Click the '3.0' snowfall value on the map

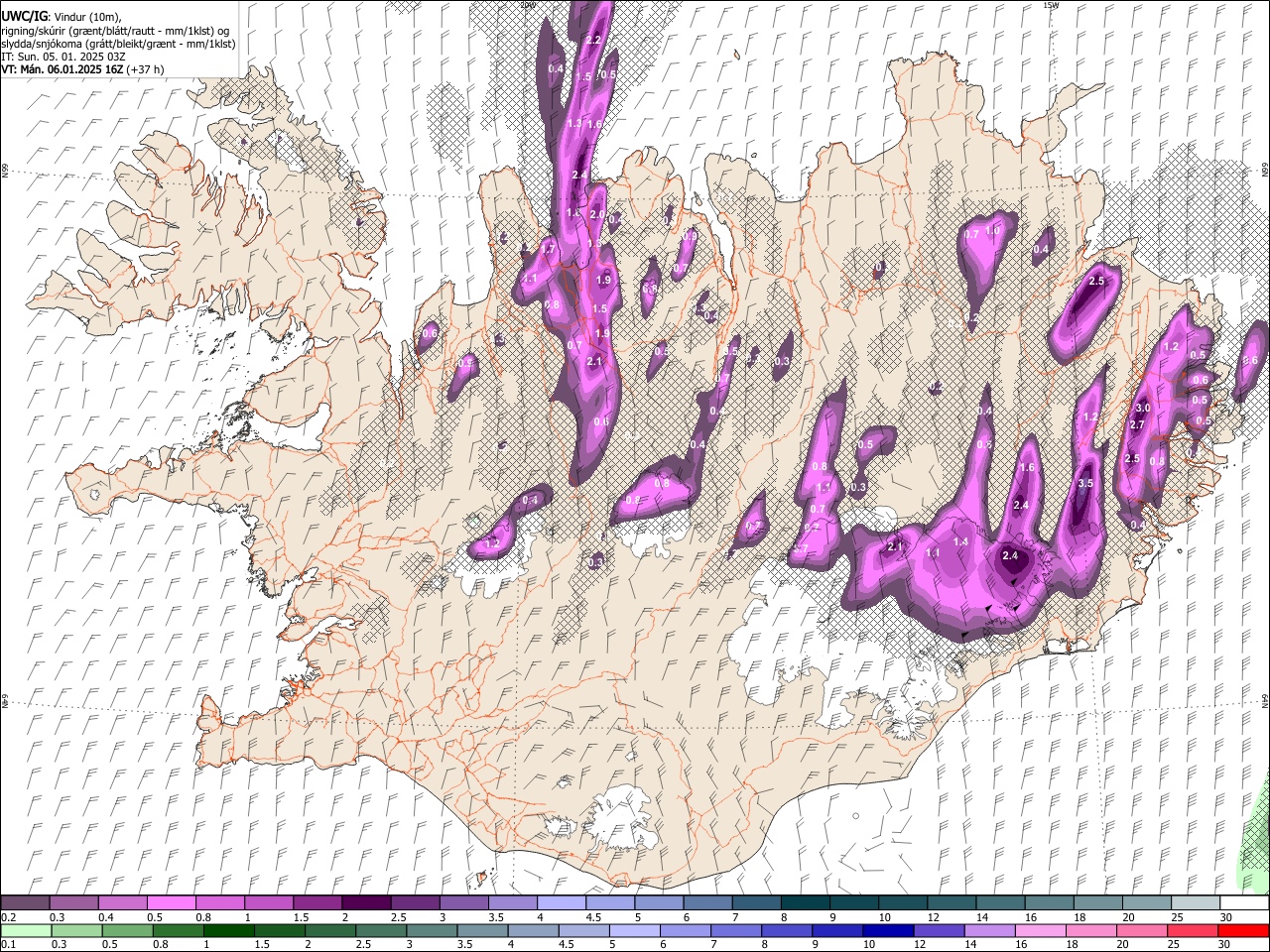[x=1142, y=408]
